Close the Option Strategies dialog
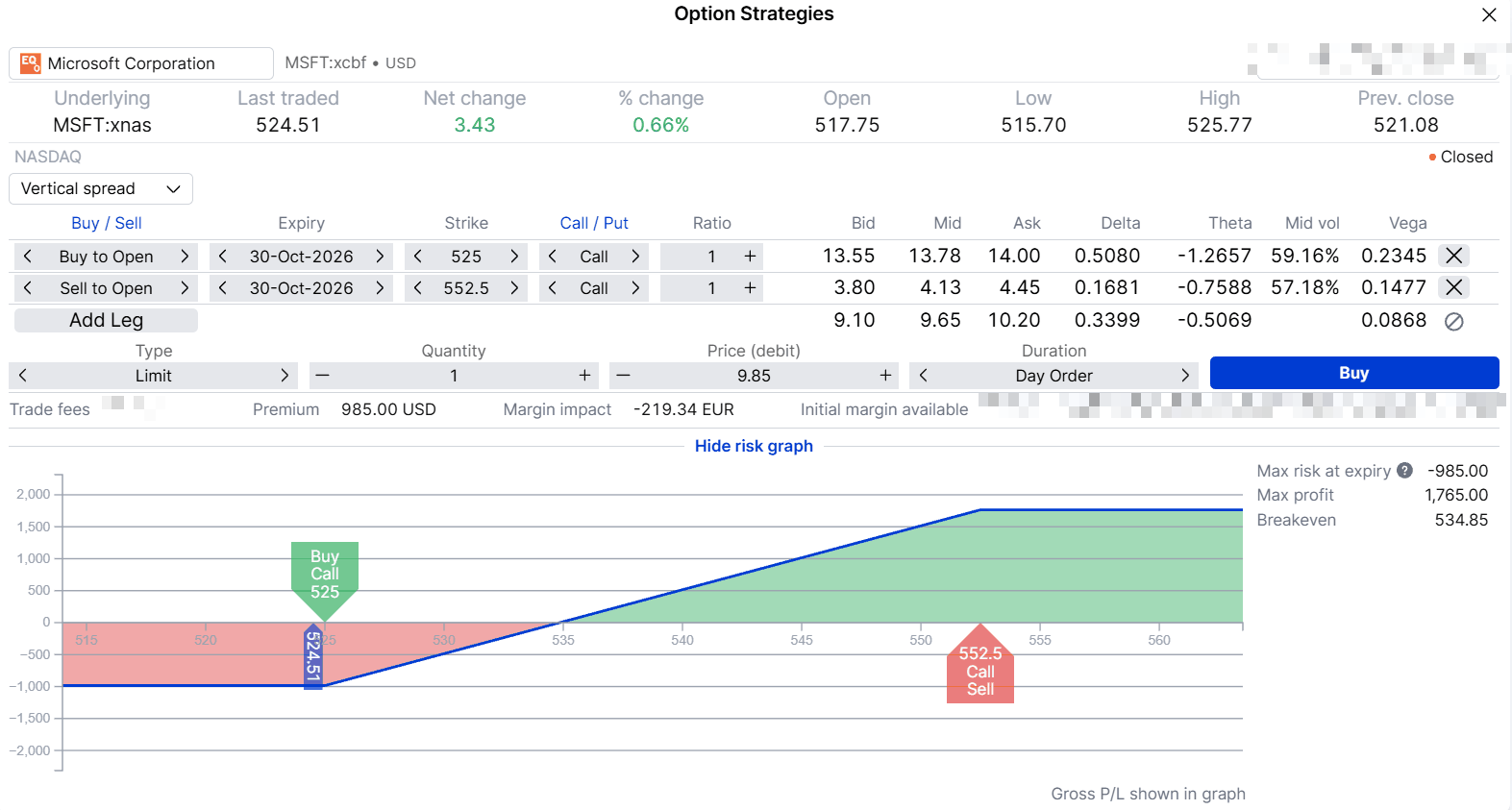 tap(1489, 14)
